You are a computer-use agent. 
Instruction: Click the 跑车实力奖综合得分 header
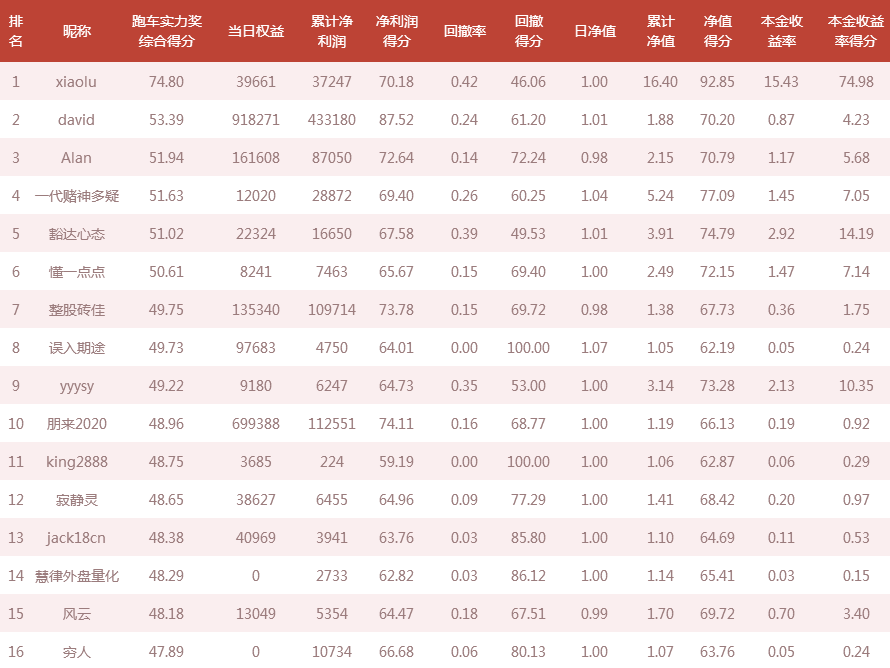pos(166,31)
